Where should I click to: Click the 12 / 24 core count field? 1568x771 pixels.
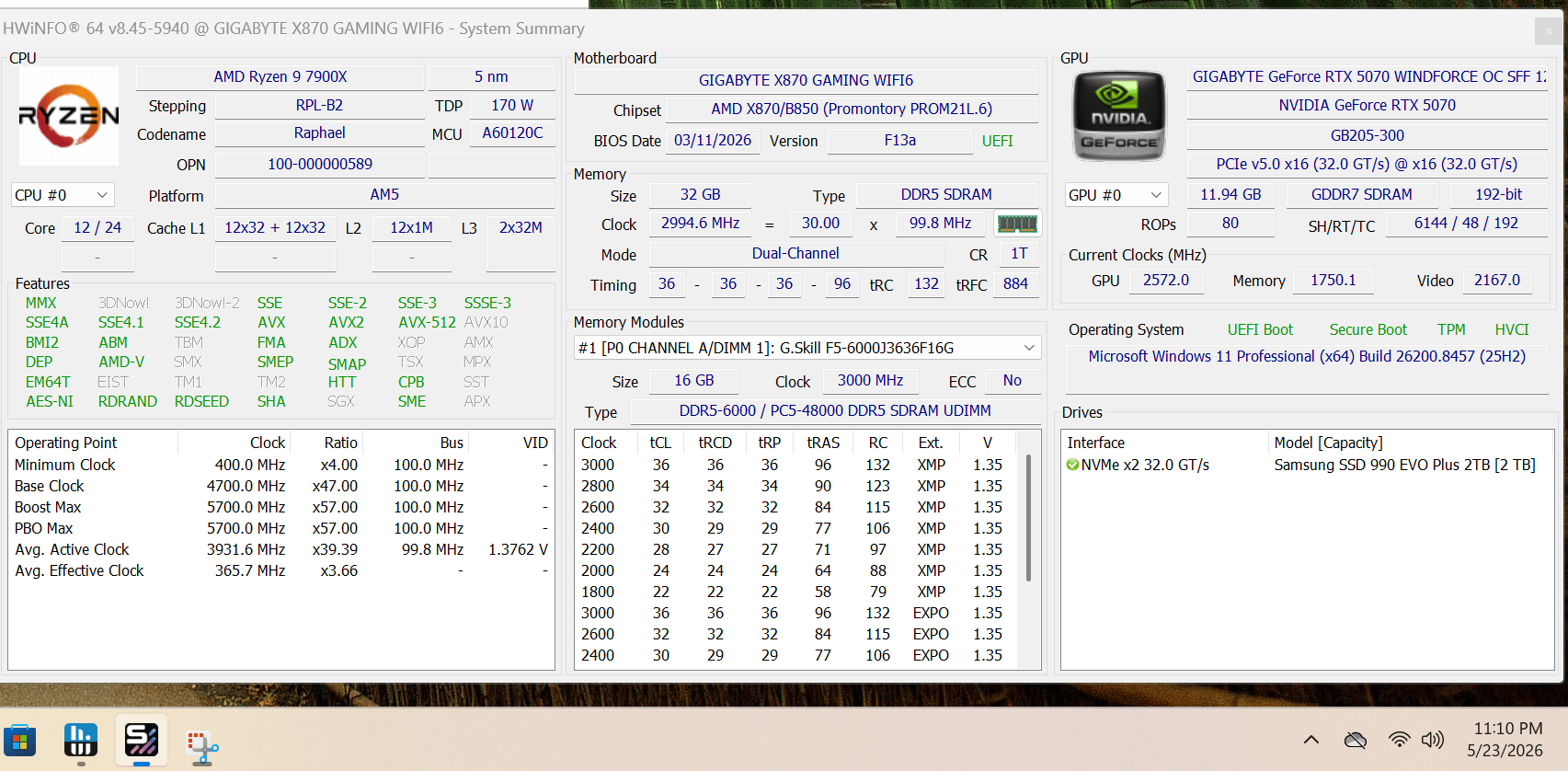pos(97,228)
